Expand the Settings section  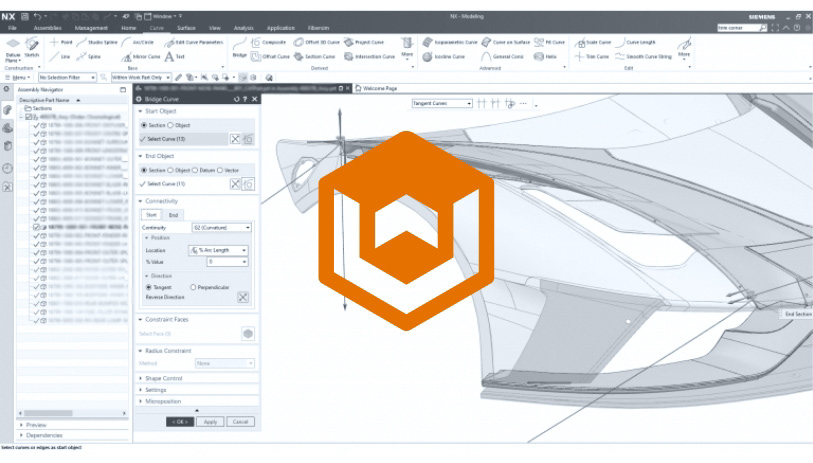141,390
